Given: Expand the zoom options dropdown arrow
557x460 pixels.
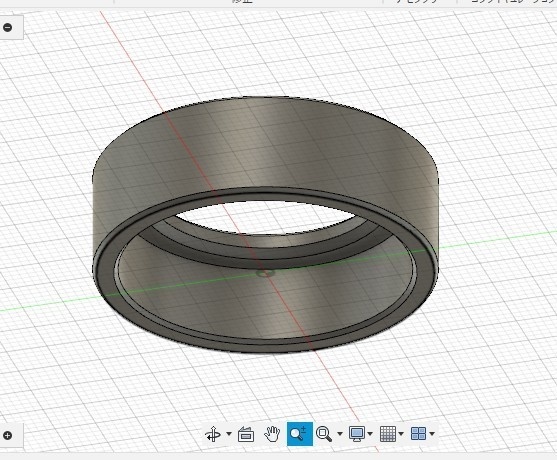Looking at the screenshot, I should tap(340, 434).
